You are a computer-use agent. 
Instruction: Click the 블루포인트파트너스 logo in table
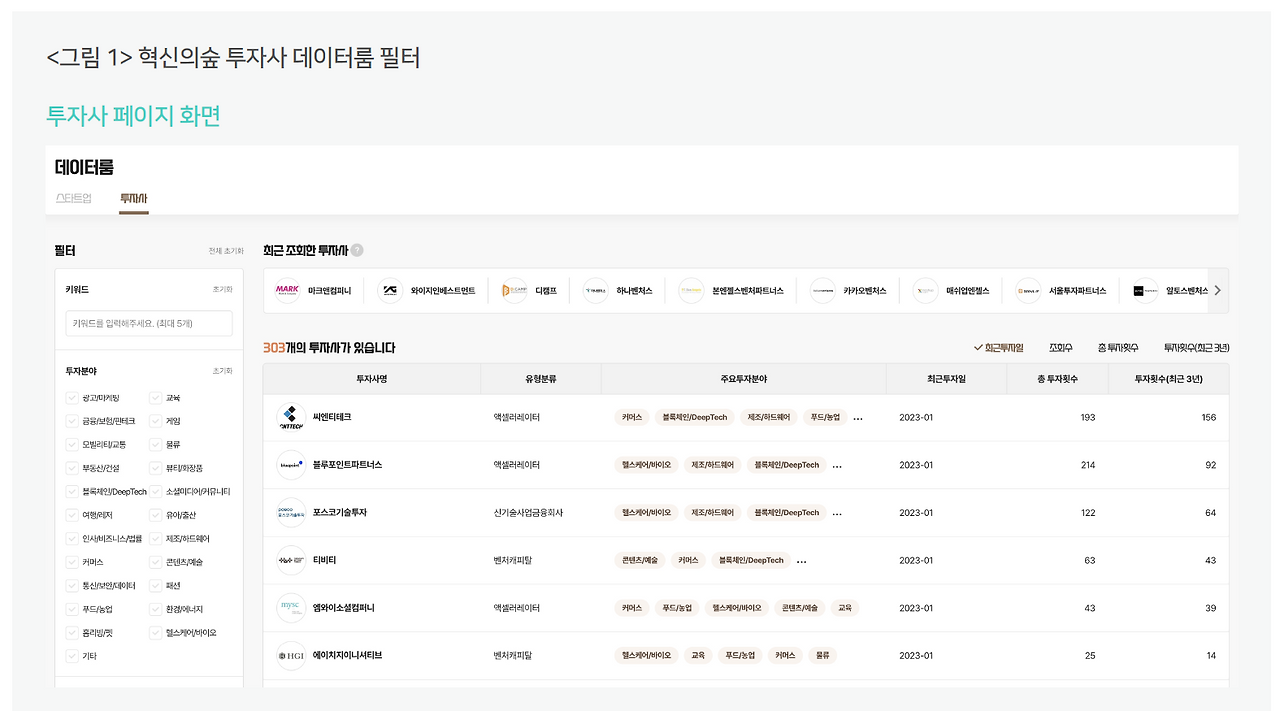coord(290,465)
